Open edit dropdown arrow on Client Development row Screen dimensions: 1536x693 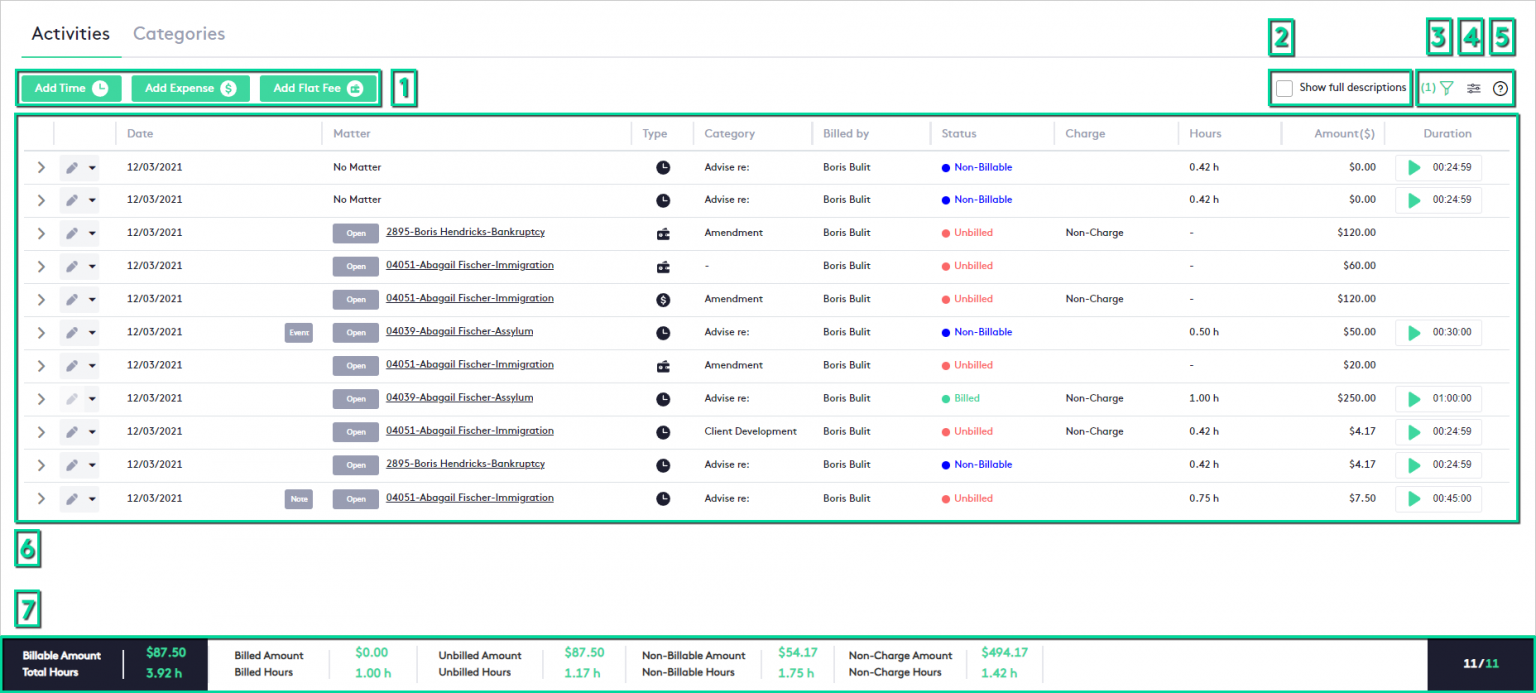[x=92, y=432]
